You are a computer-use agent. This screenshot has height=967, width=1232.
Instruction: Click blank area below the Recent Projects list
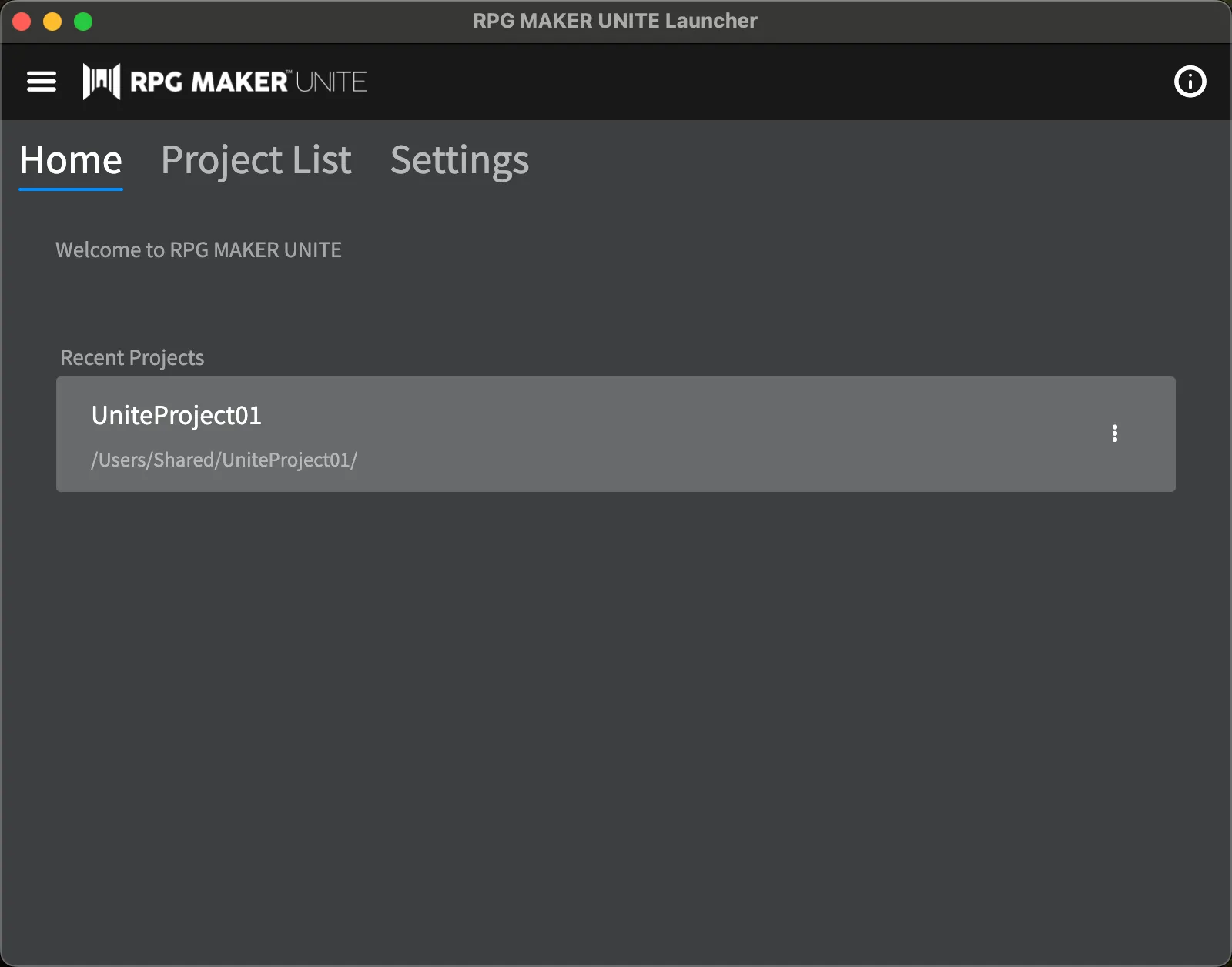coord(616,693)
